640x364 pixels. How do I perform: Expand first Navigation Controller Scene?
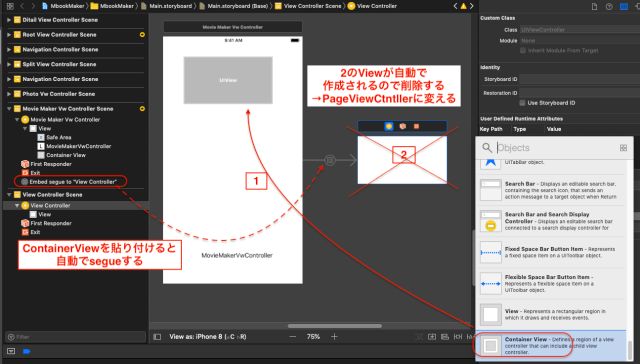[9, 49]
